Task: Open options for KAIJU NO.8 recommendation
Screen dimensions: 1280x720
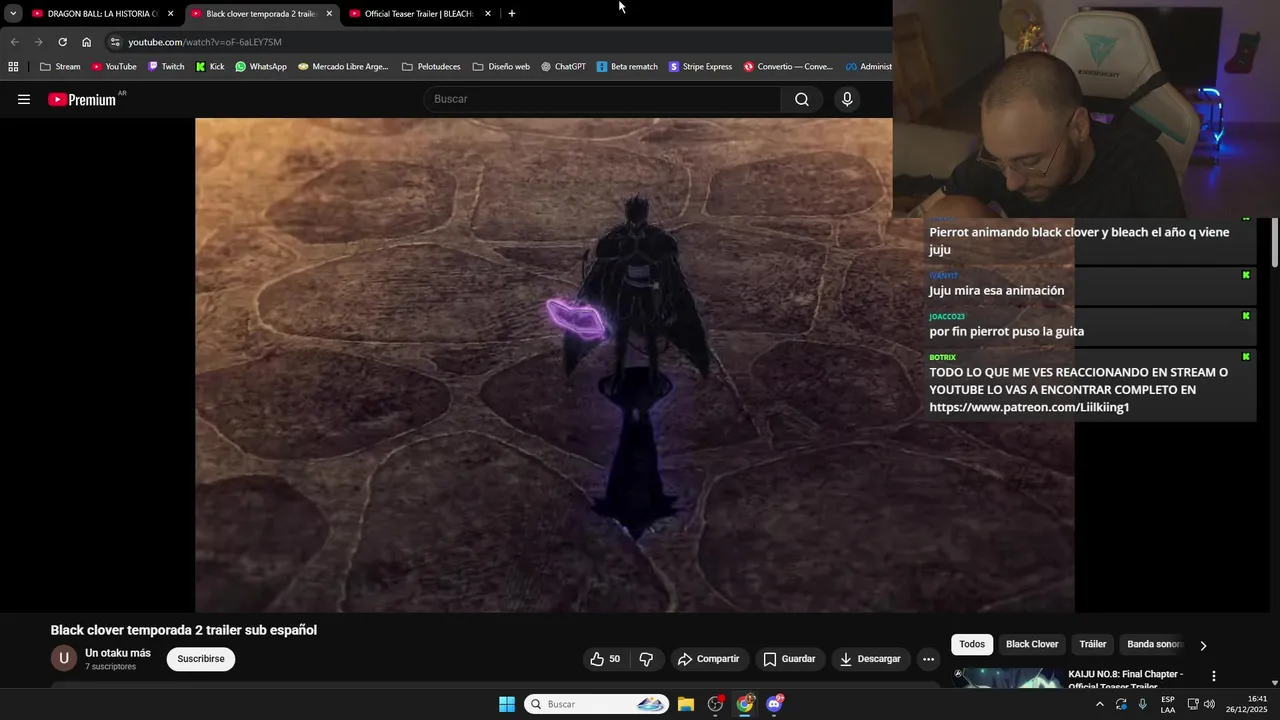Action: (1214, 676)
